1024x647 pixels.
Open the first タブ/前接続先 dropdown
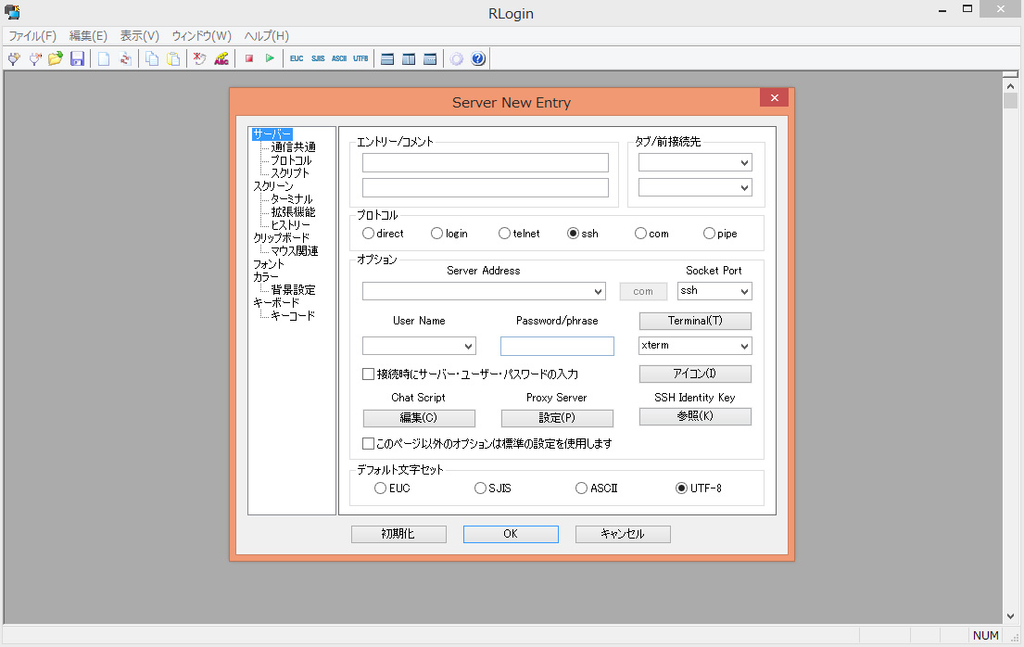coord(744,163)
